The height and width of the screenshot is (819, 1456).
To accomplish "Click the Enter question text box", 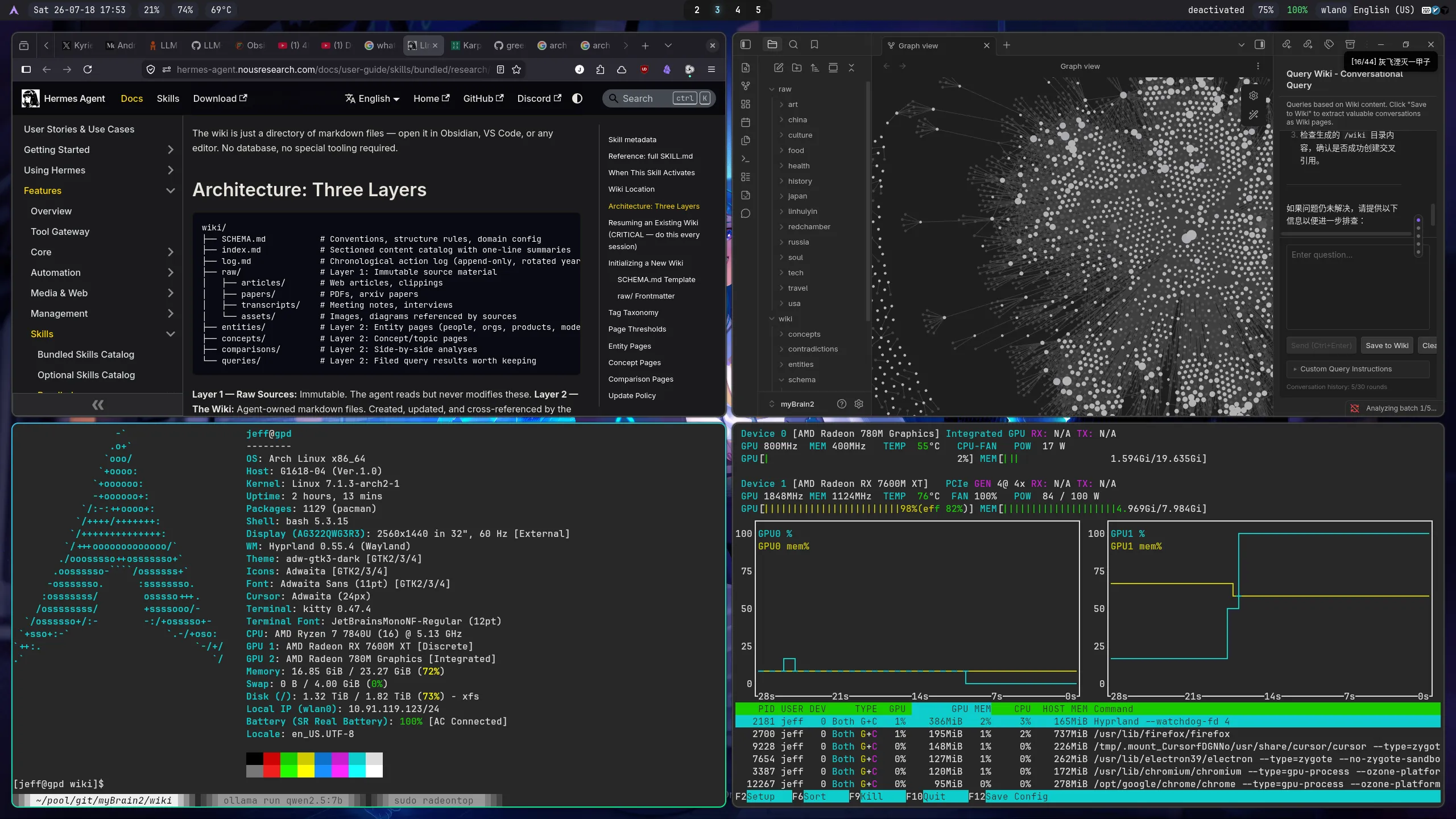I will coord(1358,287).
